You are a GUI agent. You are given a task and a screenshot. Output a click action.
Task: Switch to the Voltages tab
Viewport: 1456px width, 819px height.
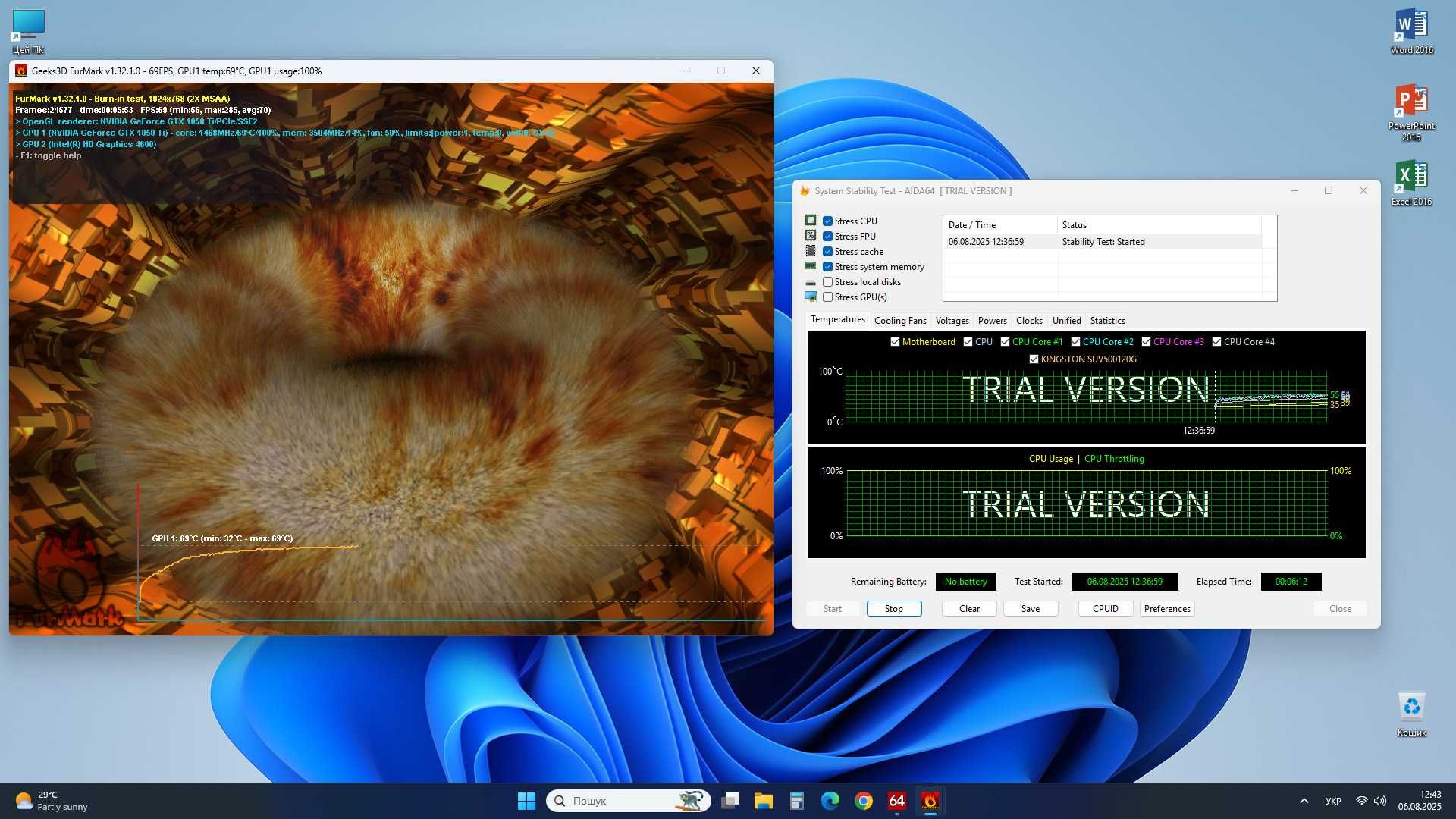[952, 321]
